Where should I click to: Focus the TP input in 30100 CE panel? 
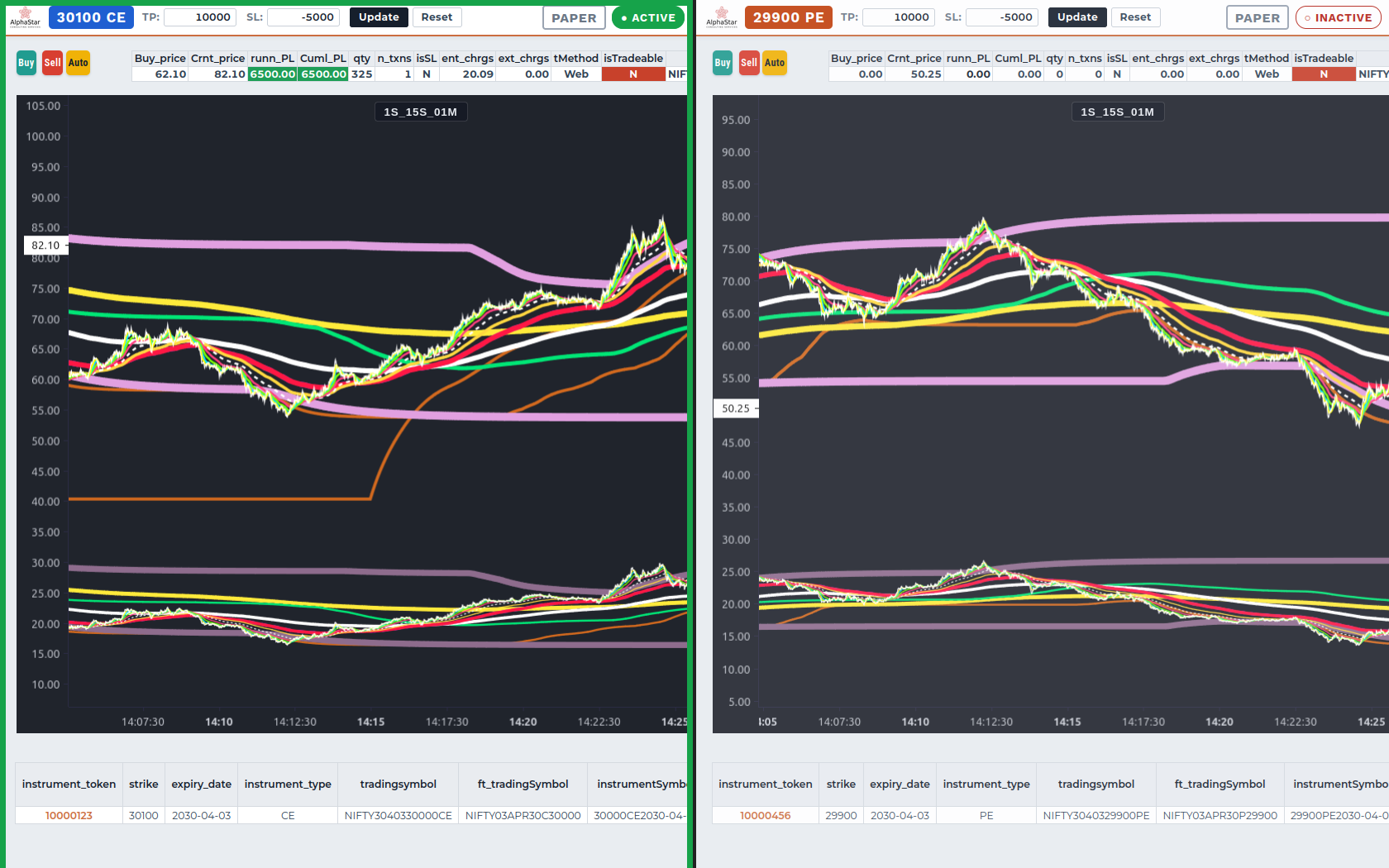click(x=200, y=17)
